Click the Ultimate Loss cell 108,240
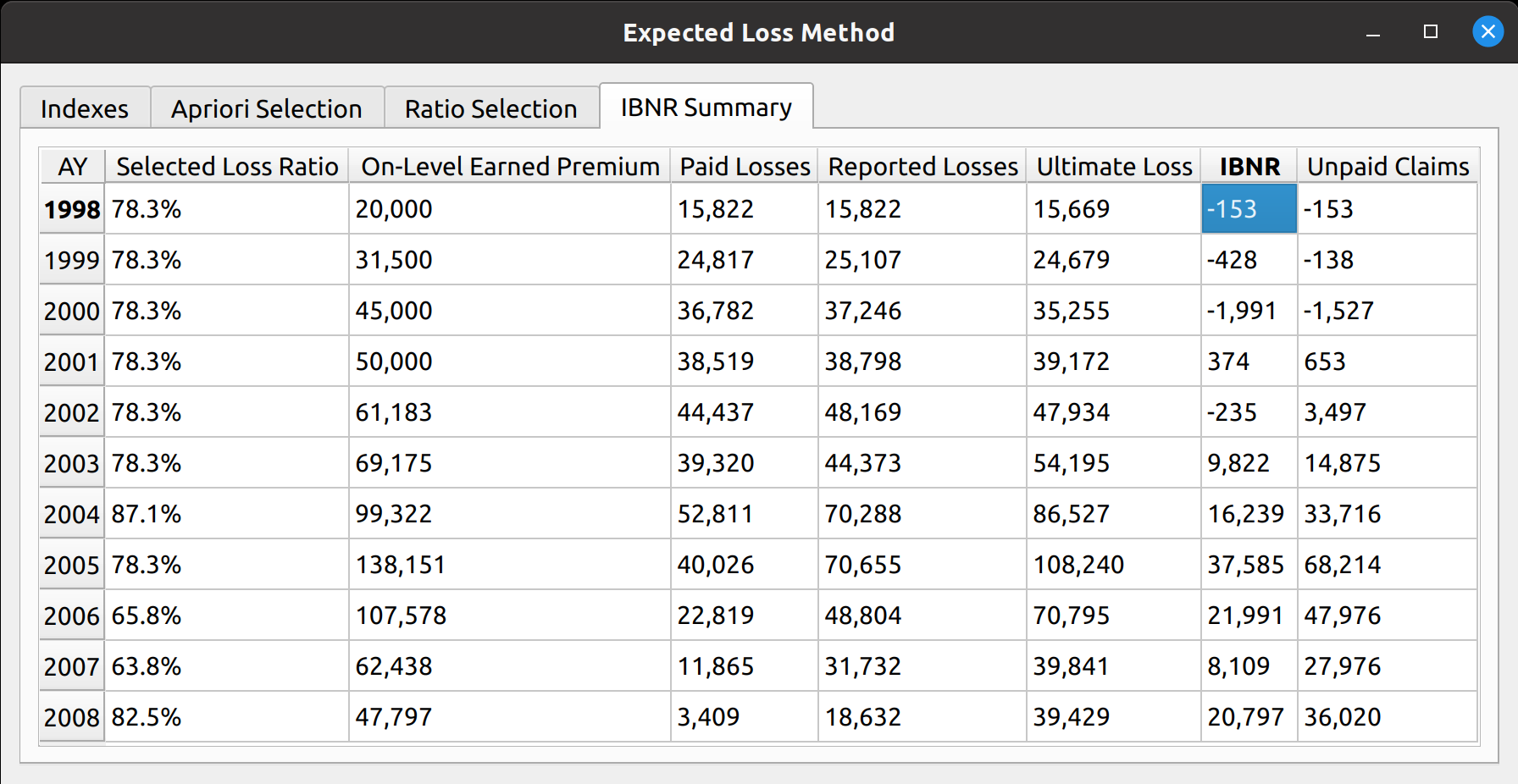This screenshot has width=1518, height=784. (x=1113, y=565)
